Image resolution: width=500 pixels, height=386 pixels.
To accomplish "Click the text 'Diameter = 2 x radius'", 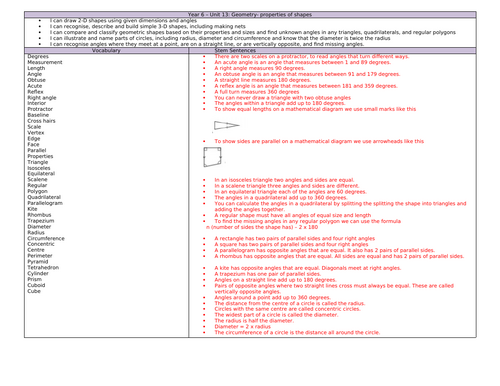I will [x=243, y=327].
